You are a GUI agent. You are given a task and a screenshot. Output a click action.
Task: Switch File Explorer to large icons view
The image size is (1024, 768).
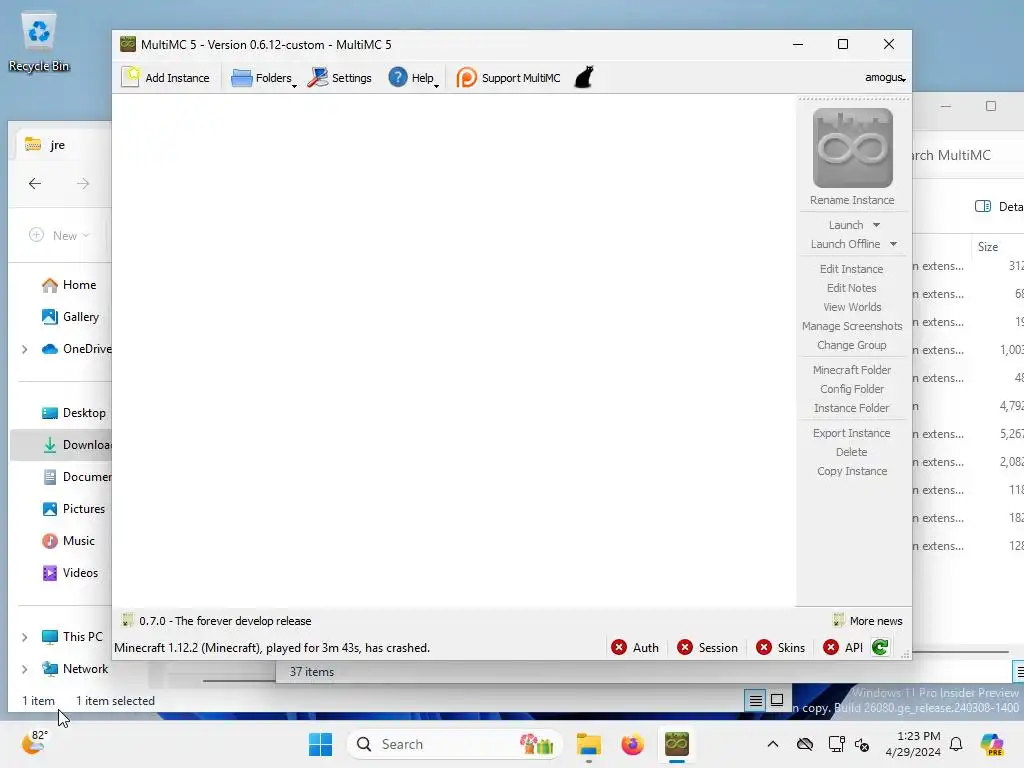tap(777, 700)
